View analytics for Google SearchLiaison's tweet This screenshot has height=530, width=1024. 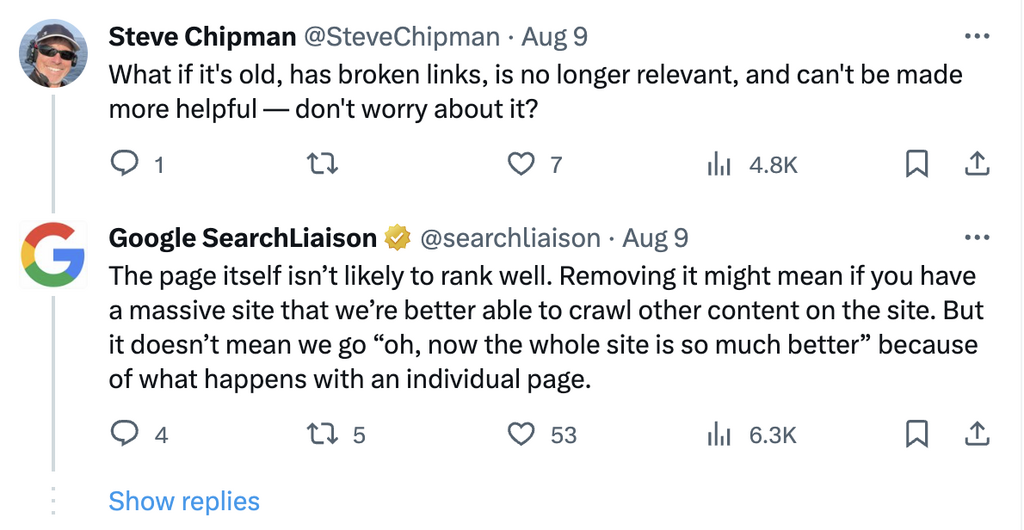coord(720,434)
